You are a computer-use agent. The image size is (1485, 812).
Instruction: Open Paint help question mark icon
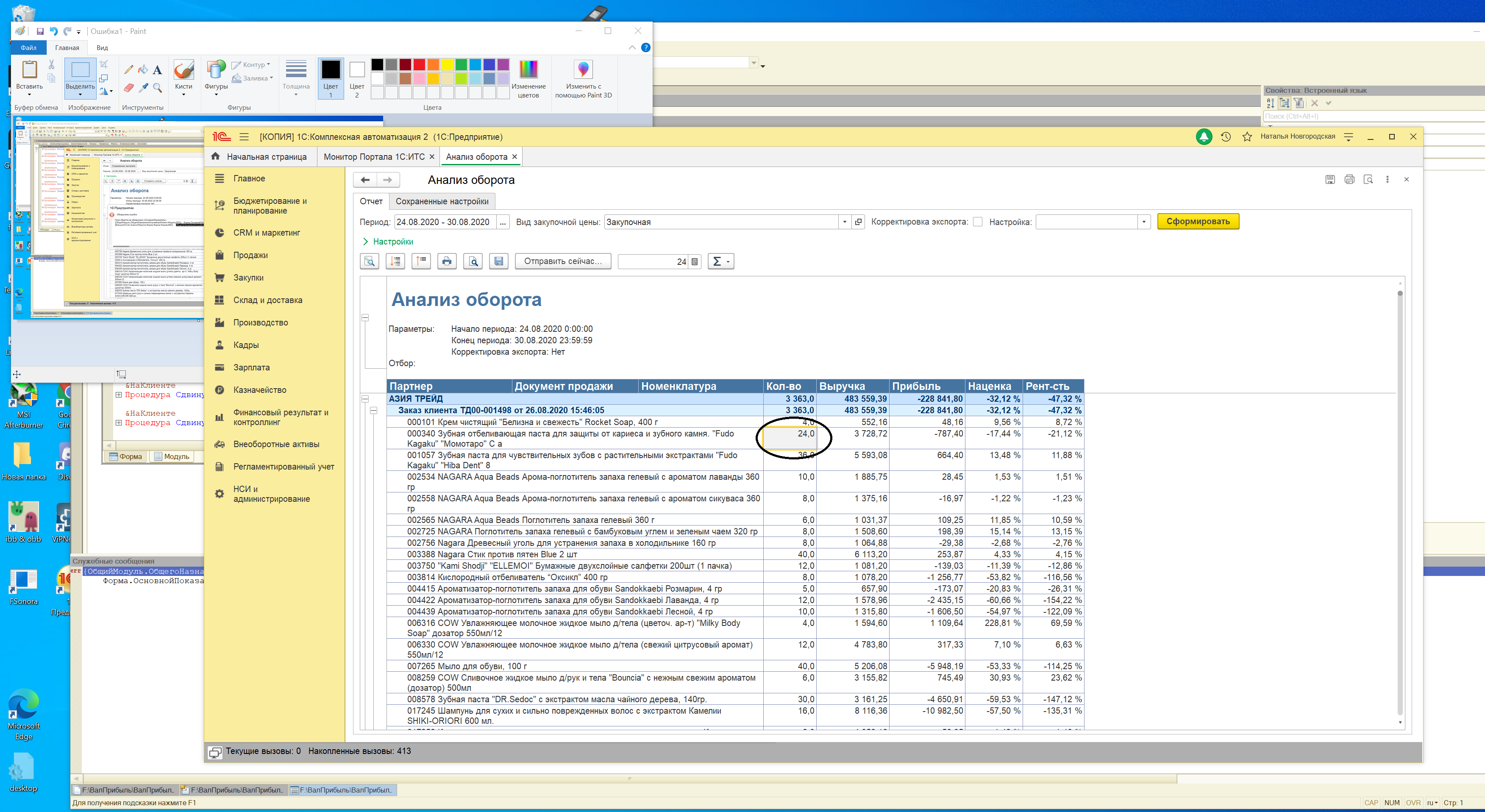click(645, 48)
